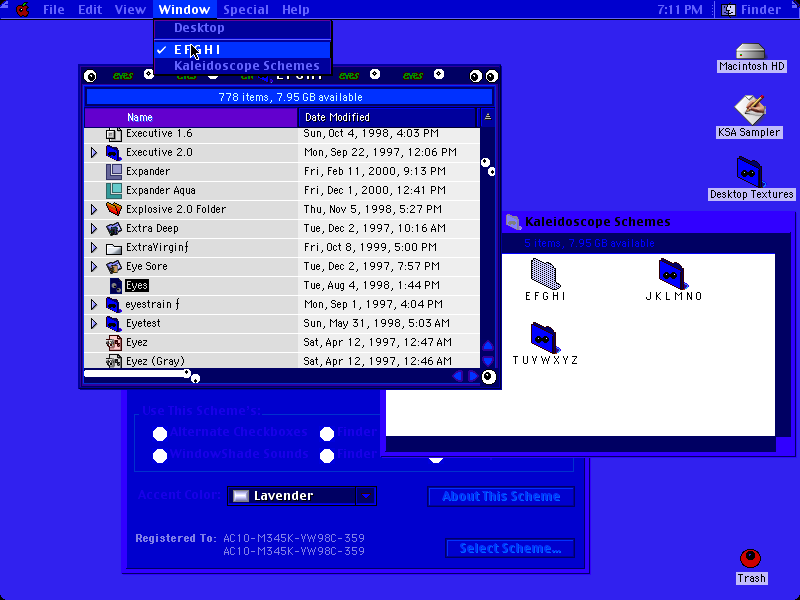Image resolution: width=800 pixels, height=600 pixels.
Task: Open the Macintosh HD drive icon
Action: [x=751, y=51]
